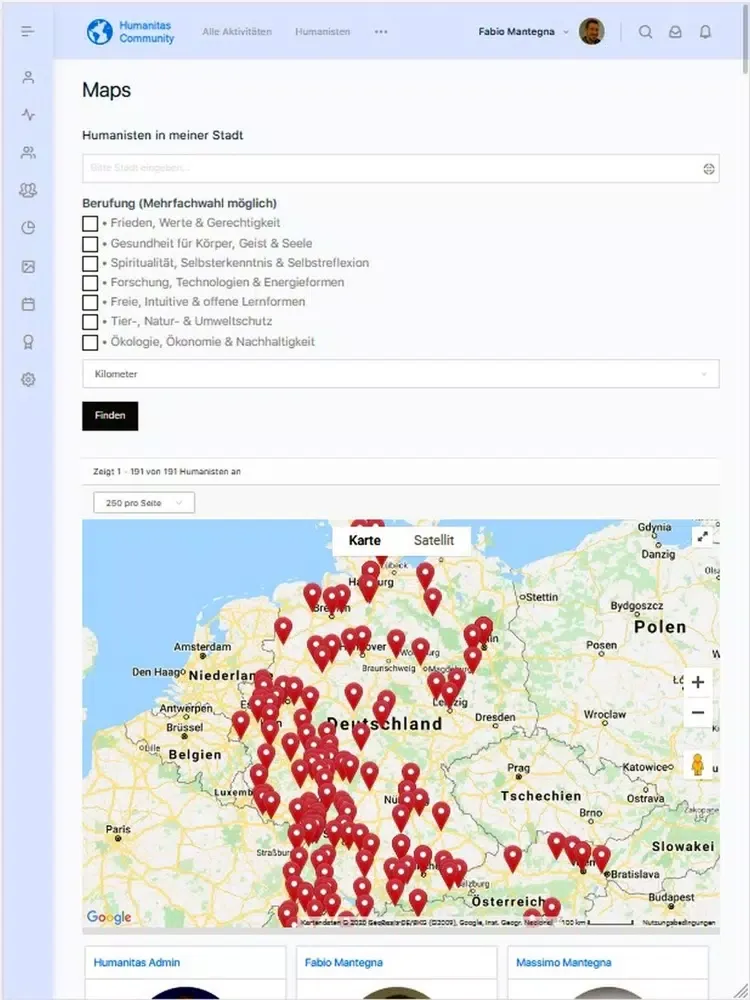750x1000 pixels.
Task: Open the award badge icon in sidebar
Action: 28,342
